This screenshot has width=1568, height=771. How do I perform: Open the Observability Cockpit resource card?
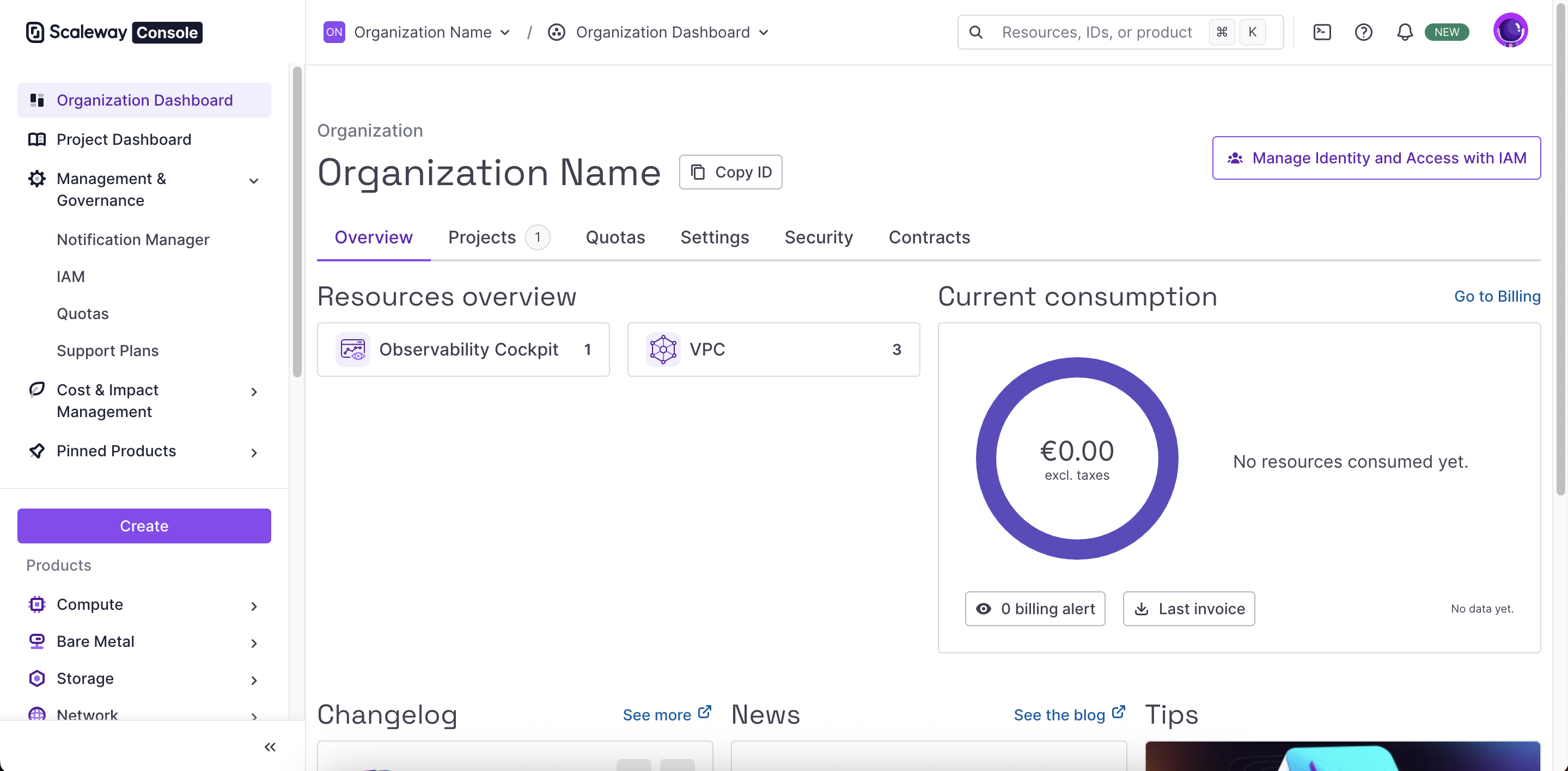[x=463, y=350]
